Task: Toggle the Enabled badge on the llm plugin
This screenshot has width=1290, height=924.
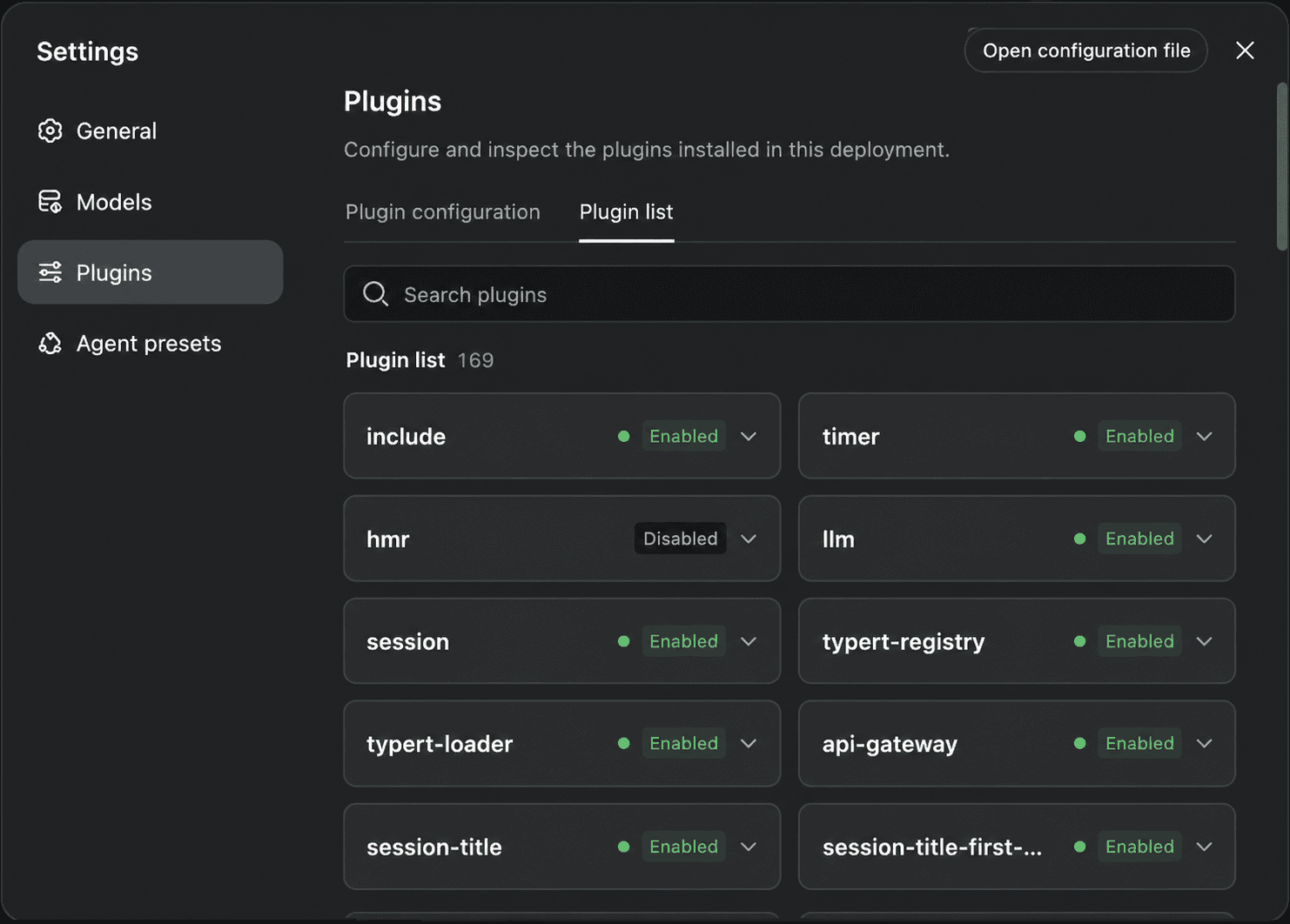Action: click(x=1139, y=539)
